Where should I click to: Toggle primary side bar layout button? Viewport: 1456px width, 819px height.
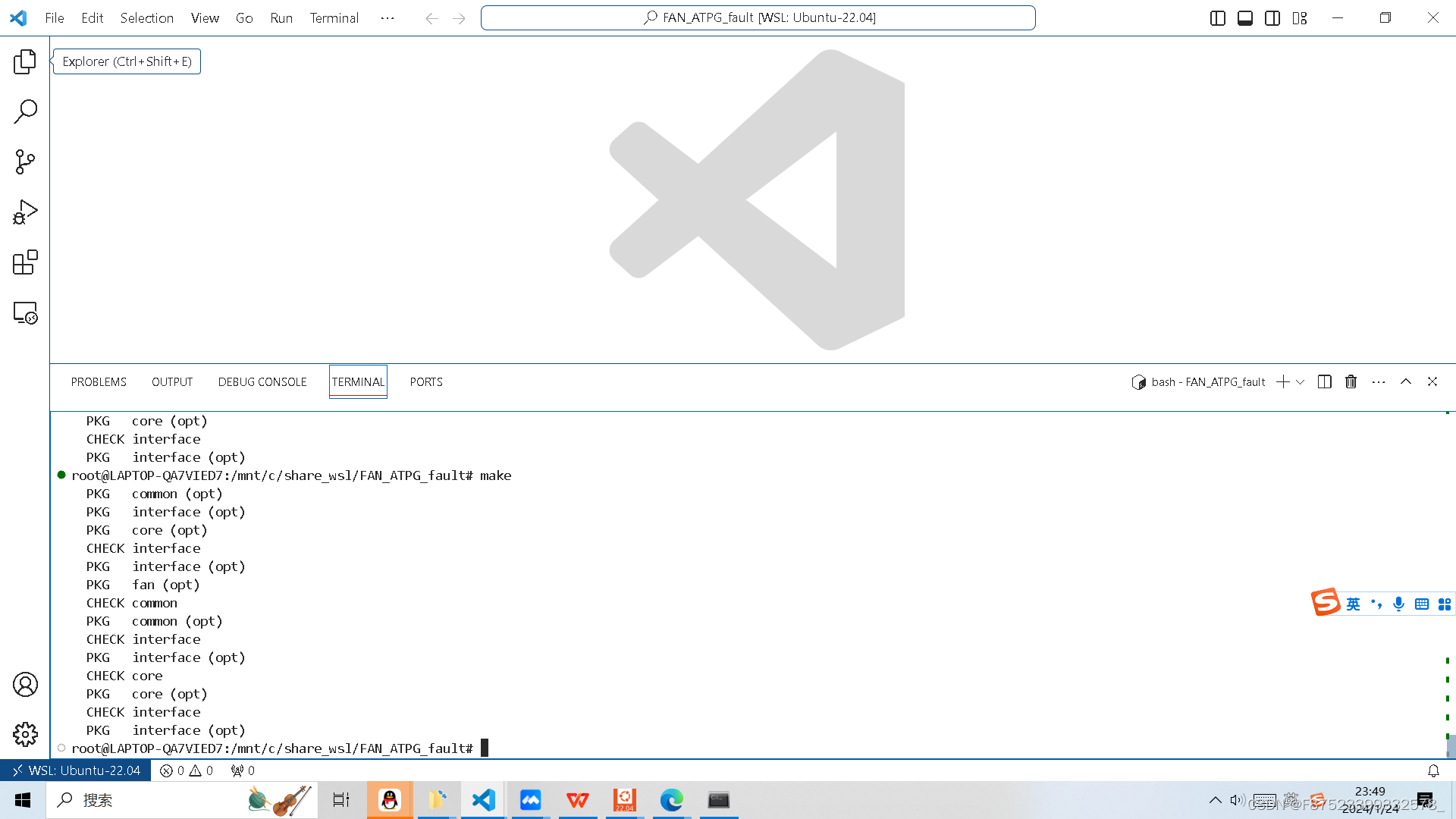point(1218,18)
